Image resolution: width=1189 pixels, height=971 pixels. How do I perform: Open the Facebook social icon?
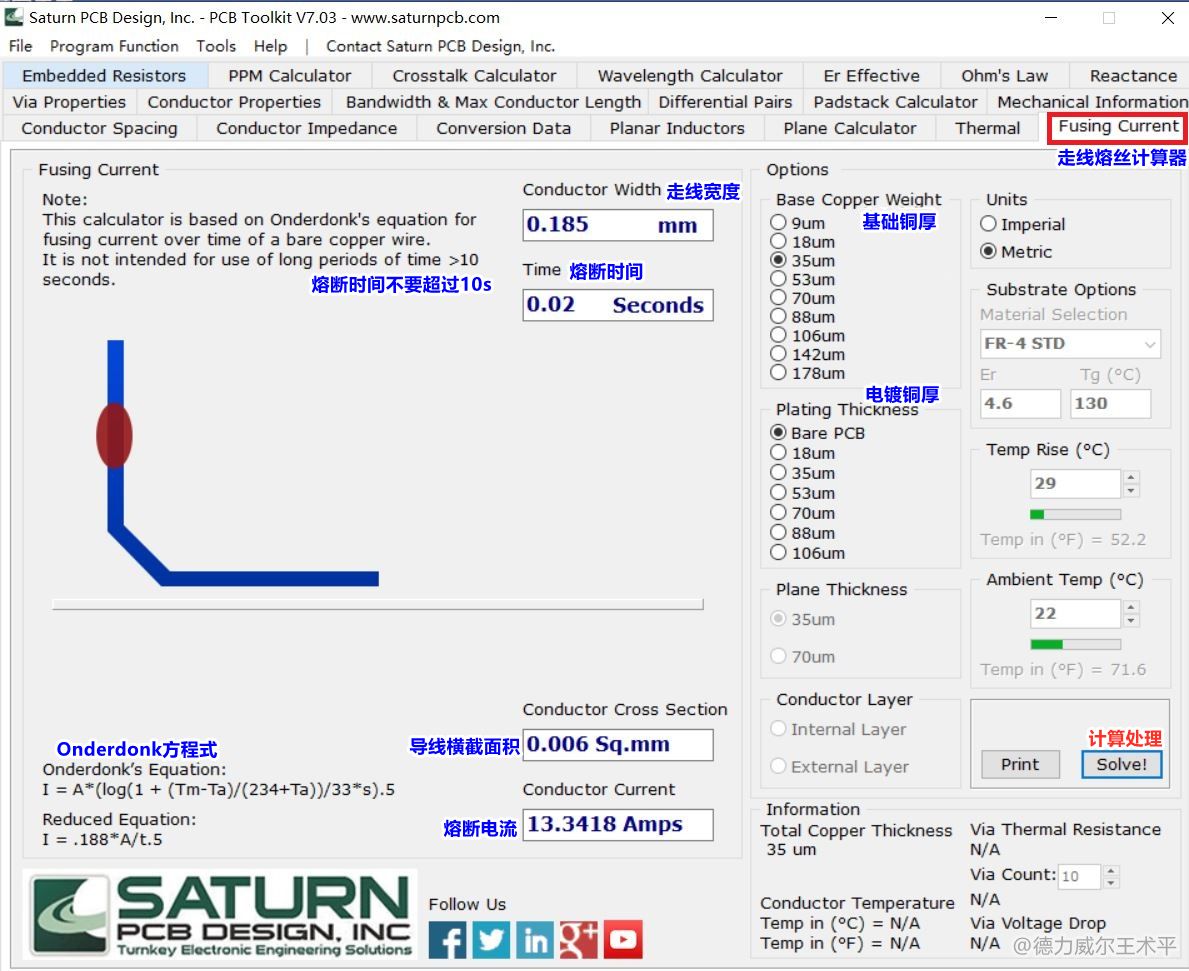(448, 940)
